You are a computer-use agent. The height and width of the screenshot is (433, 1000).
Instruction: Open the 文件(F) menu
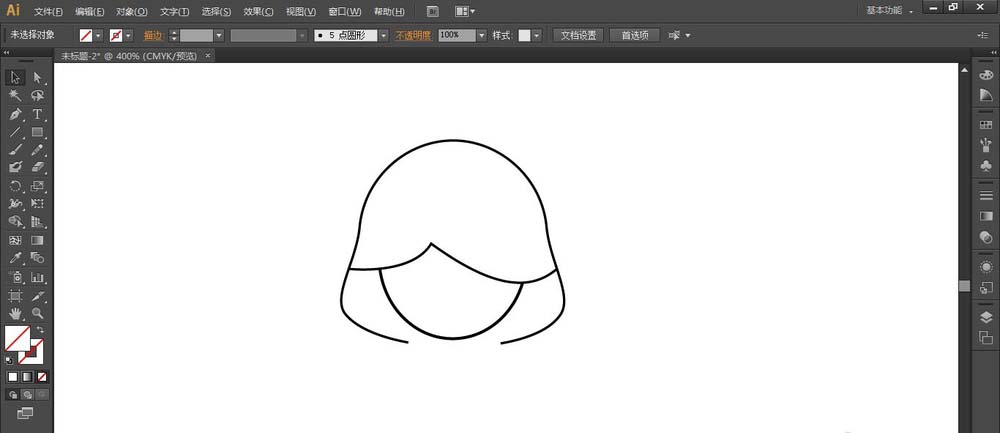pyautogui.click(x=48, y=11)
